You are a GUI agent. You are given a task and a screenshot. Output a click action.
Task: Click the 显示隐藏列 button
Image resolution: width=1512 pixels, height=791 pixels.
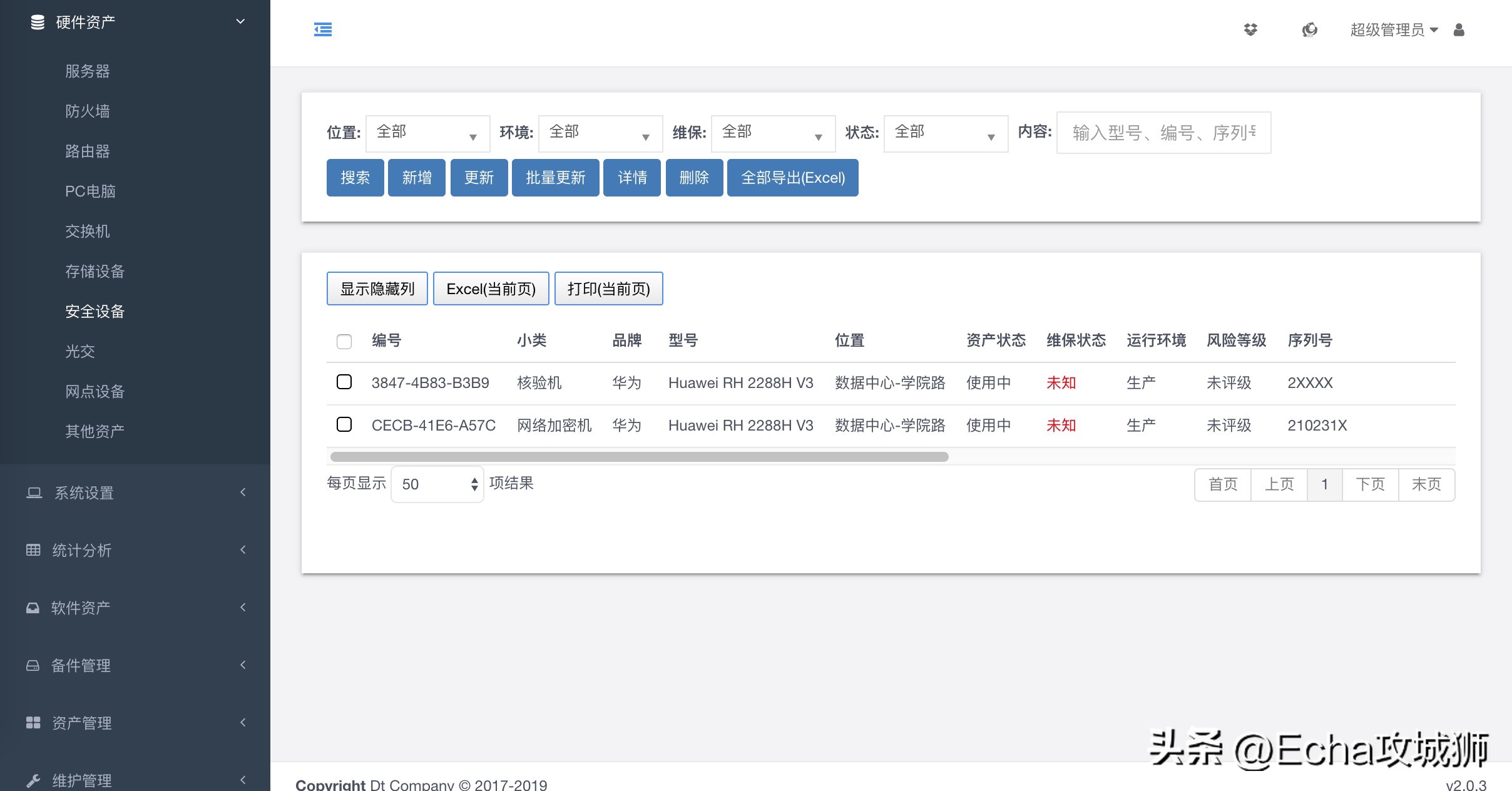coord(377,288)
